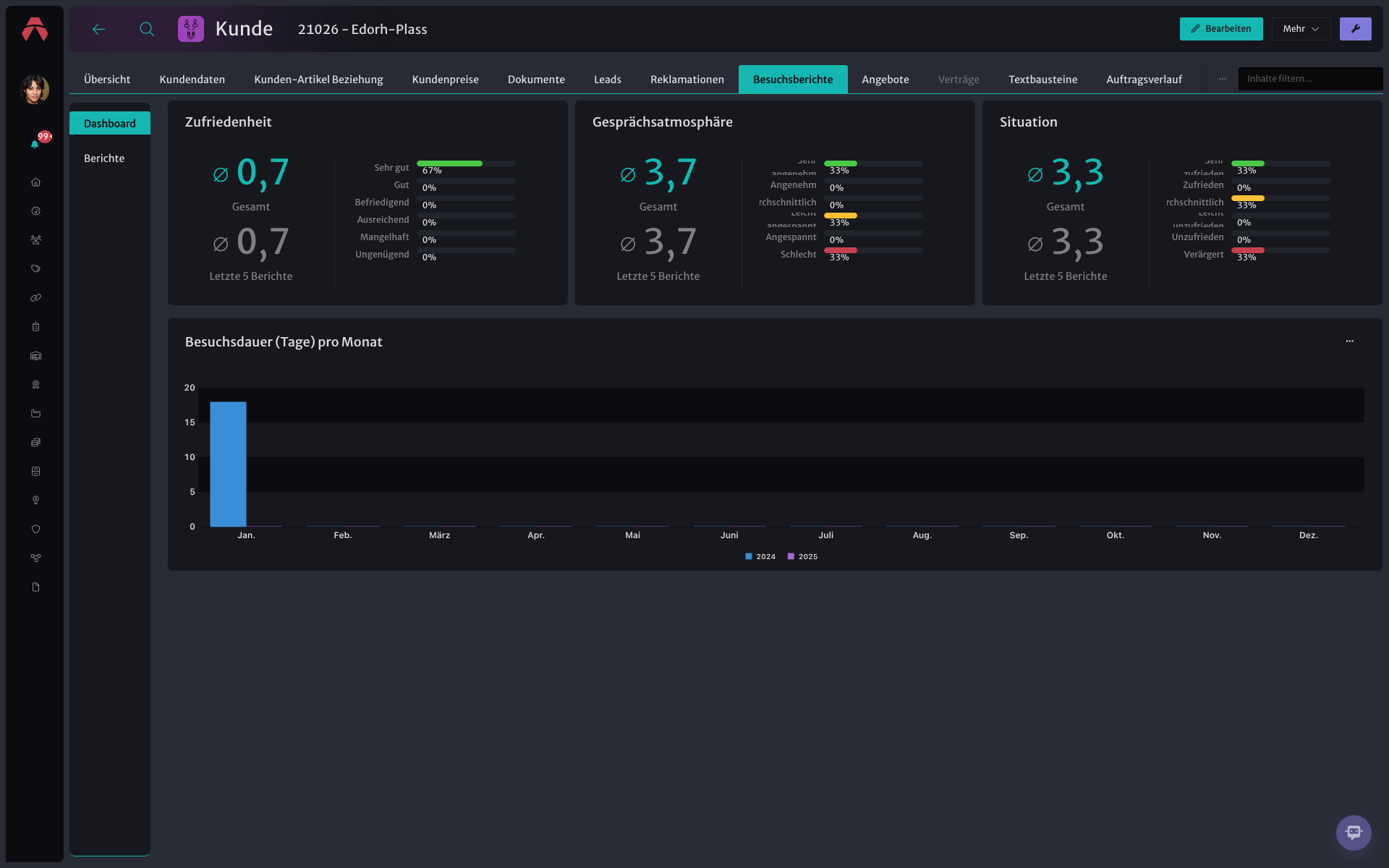Select the Besuchsberichte tab

[793, 80]
